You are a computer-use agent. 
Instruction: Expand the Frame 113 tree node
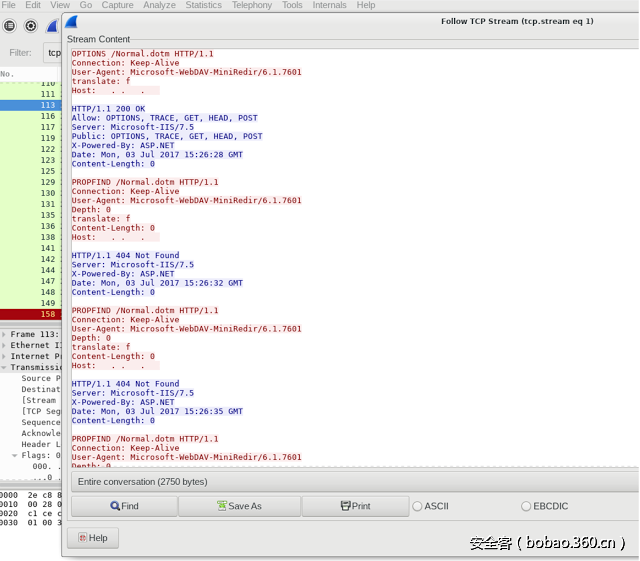click(x=5, y=334)
